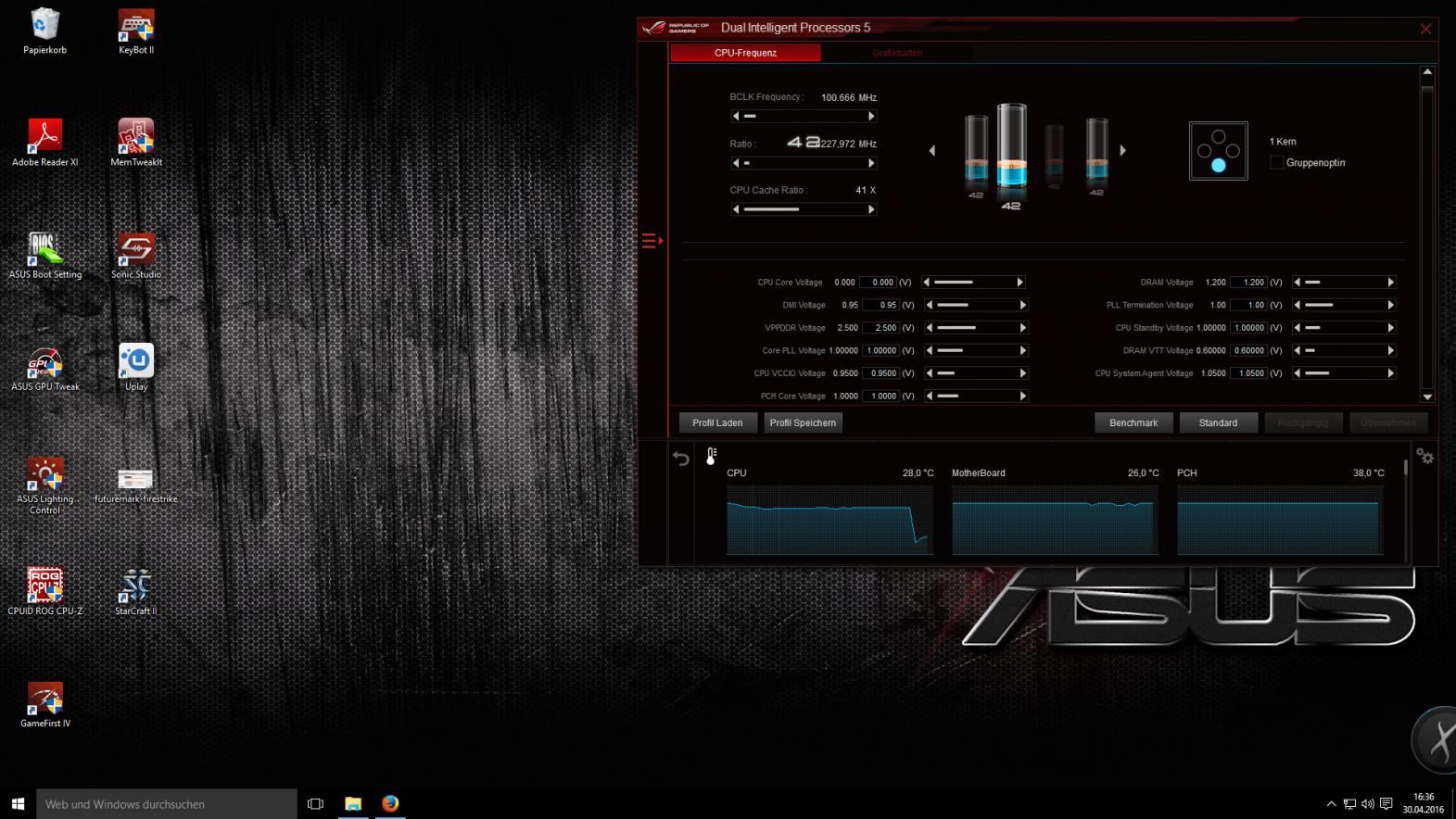Decrease CPU Cache Ratio with left arrow
This screenshot has width=1456, height=819.
coord(736,209)
